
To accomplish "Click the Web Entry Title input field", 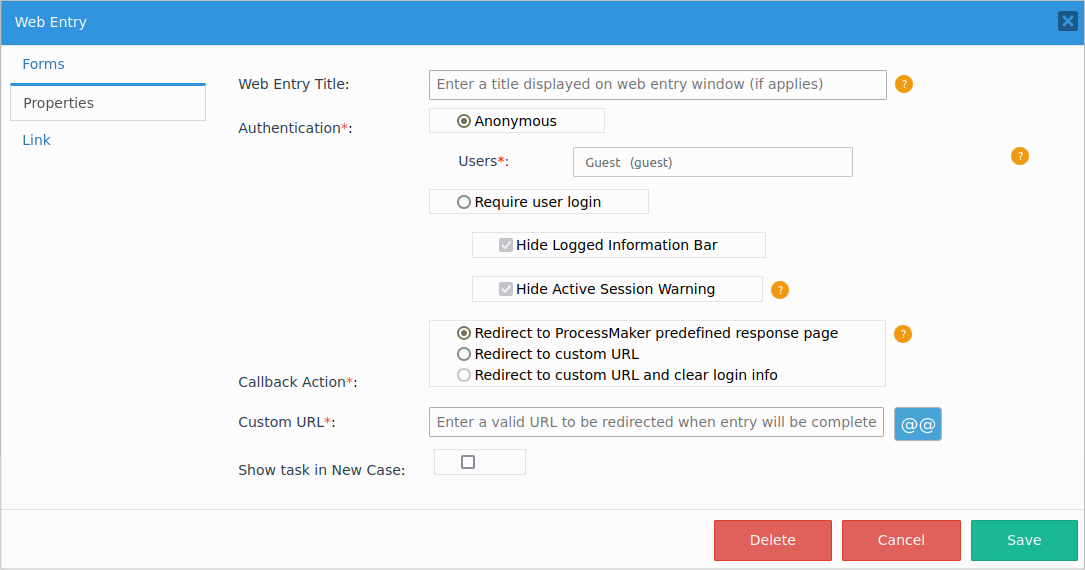I will (657, 85).
